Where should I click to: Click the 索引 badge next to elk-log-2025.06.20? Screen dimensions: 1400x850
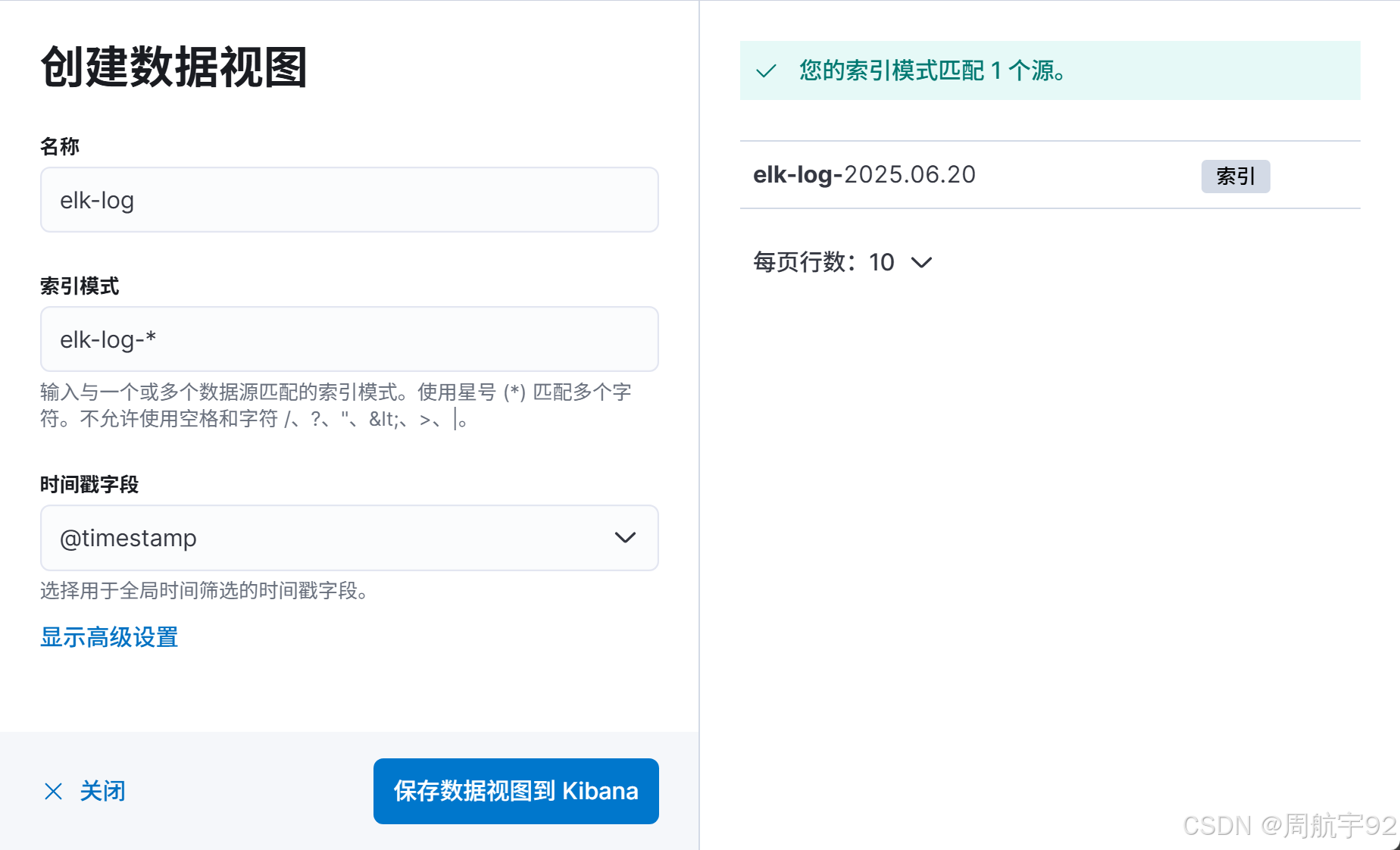point(1236,176)
